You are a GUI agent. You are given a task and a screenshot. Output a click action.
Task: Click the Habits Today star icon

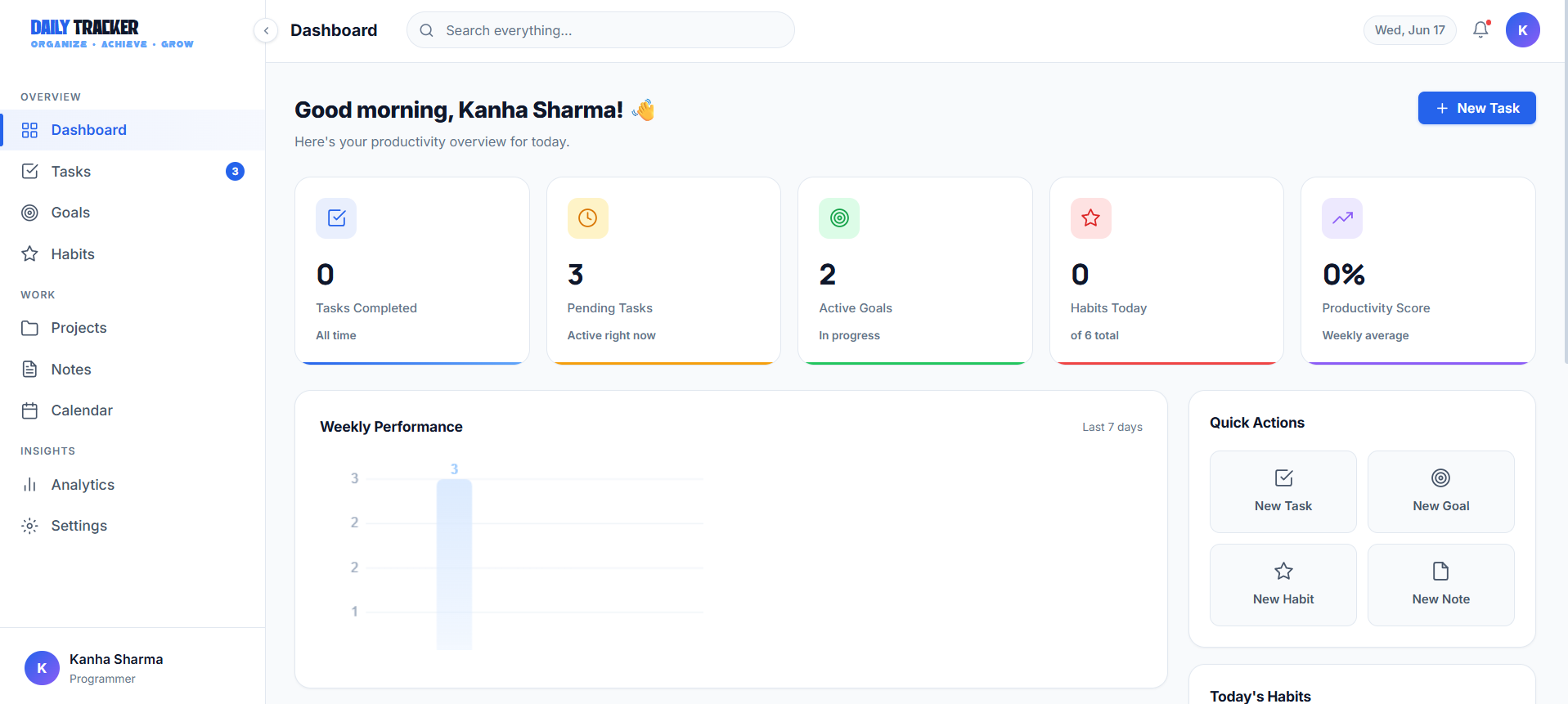[1090, 218]
